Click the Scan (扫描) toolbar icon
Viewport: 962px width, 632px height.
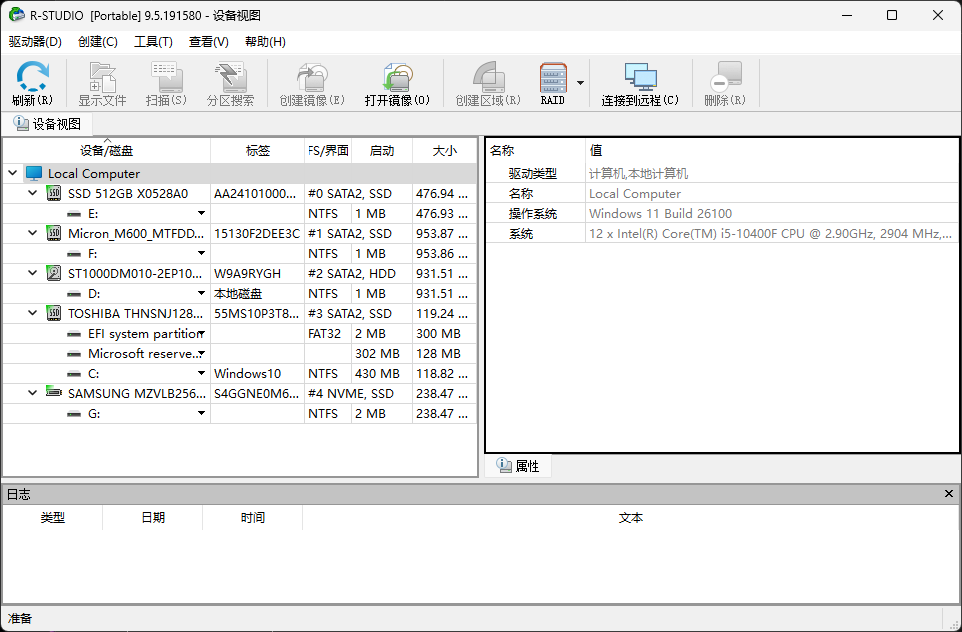[166, 77]
